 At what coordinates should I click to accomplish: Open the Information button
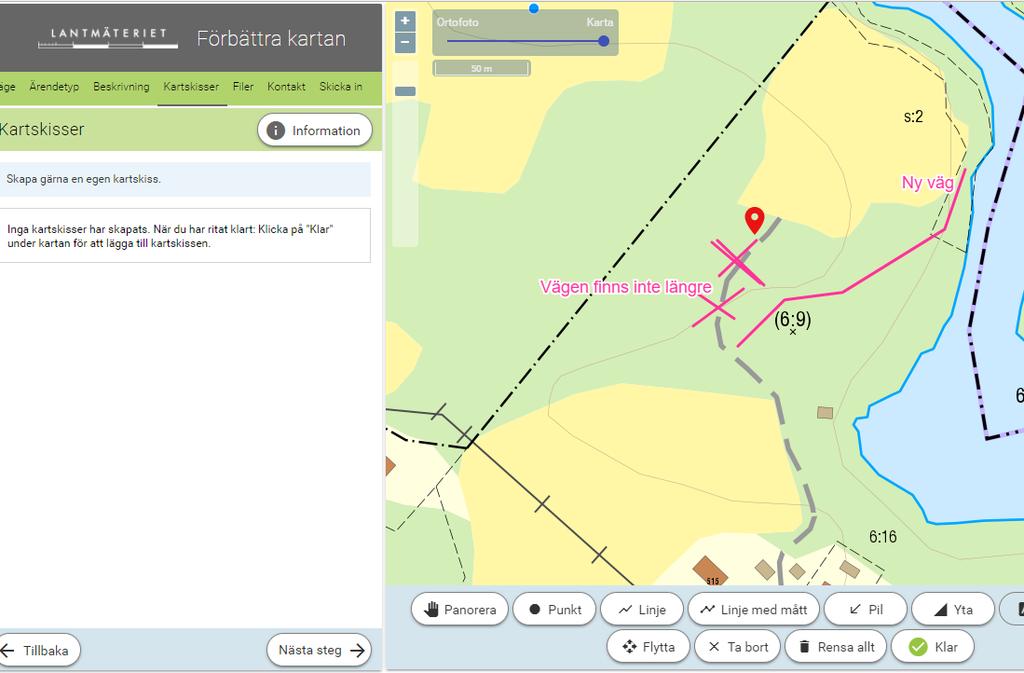point(315,131)
